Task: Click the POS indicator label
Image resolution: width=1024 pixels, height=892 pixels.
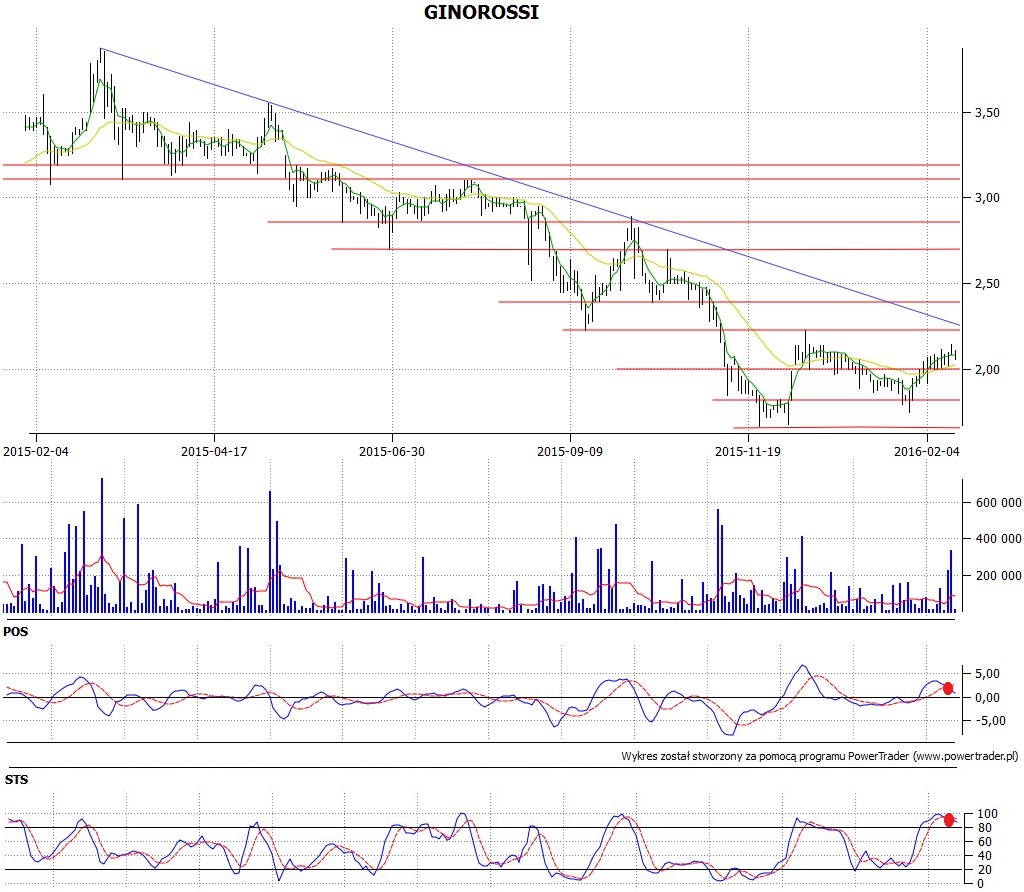Action: [16, 631]
